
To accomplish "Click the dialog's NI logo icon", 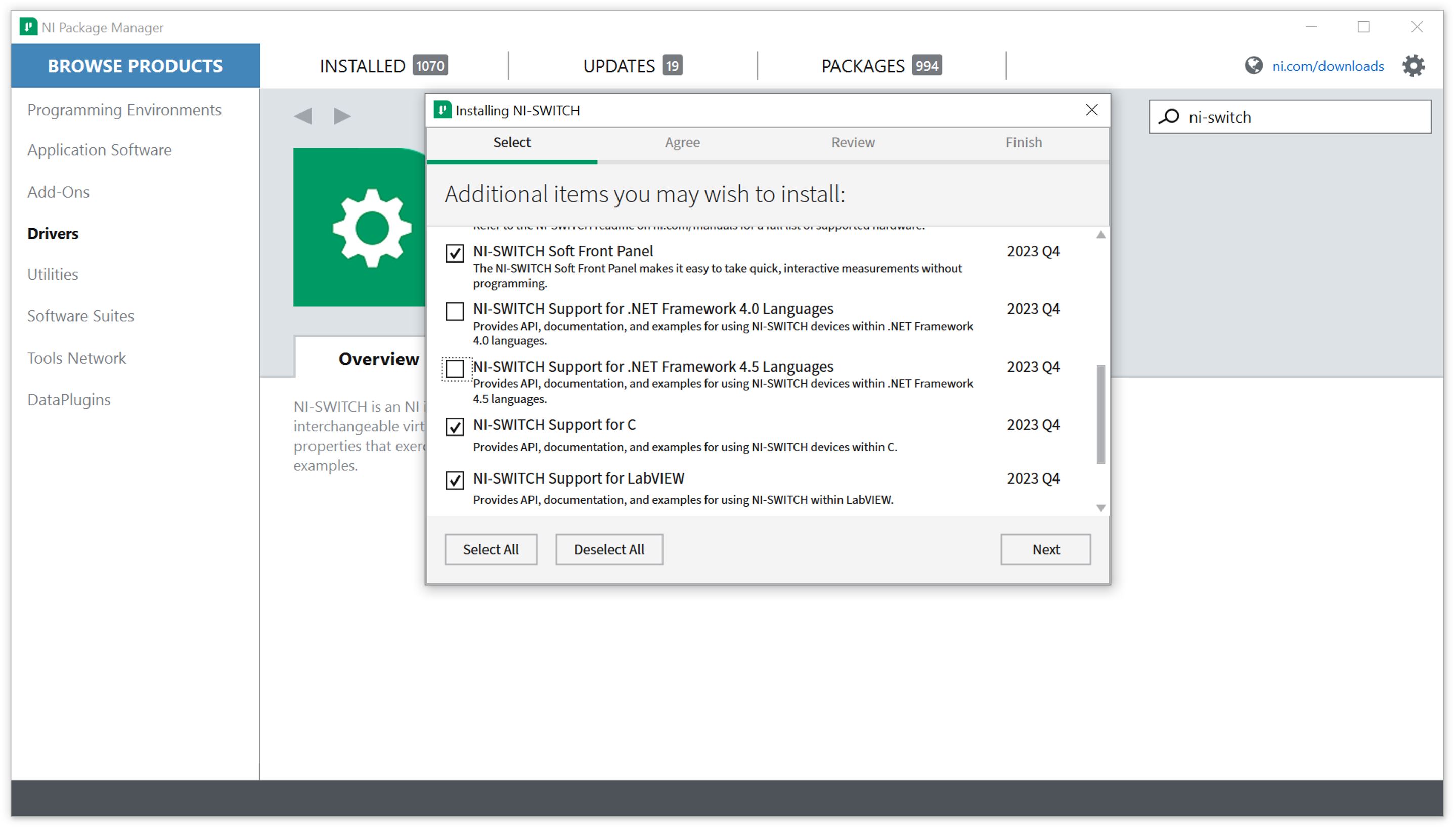I will pyautogui.click(x=443, y=110).
